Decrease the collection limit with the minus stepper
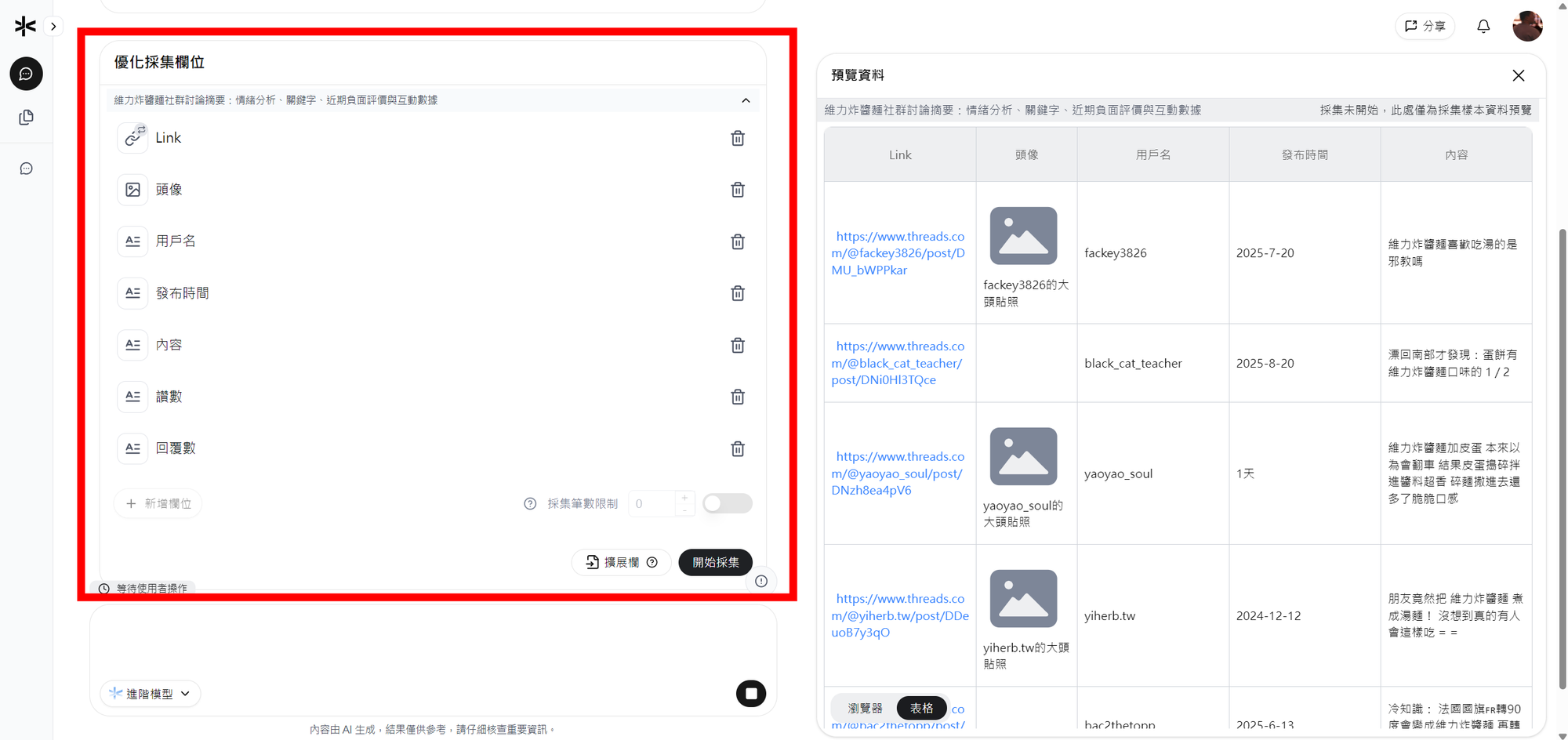Viewport: 1568px width, 740px height. (x=684, y=510)
